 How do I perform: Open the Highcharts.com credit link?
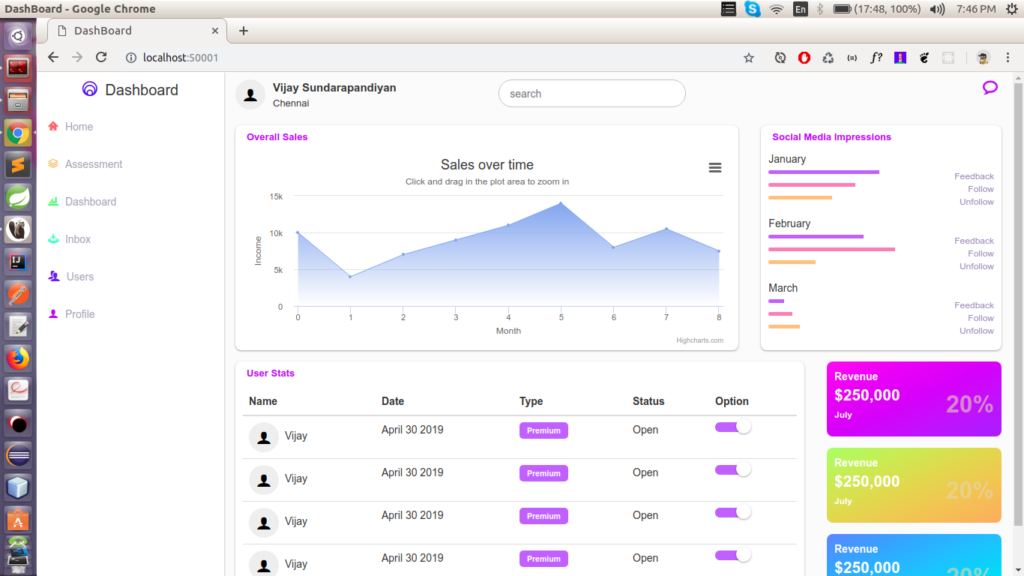pyautogui.click(x=699, y=341)
